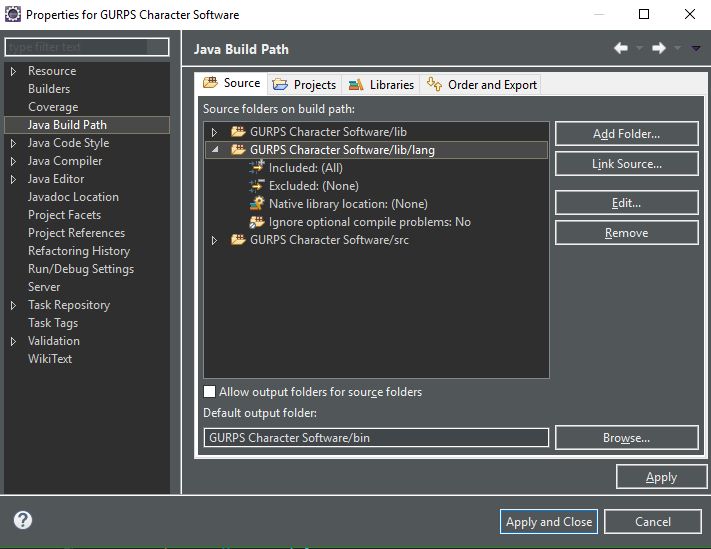The image size is (711, 549).
Task: Click the Order and Export tab icon
Action: (x=434, y=84)
